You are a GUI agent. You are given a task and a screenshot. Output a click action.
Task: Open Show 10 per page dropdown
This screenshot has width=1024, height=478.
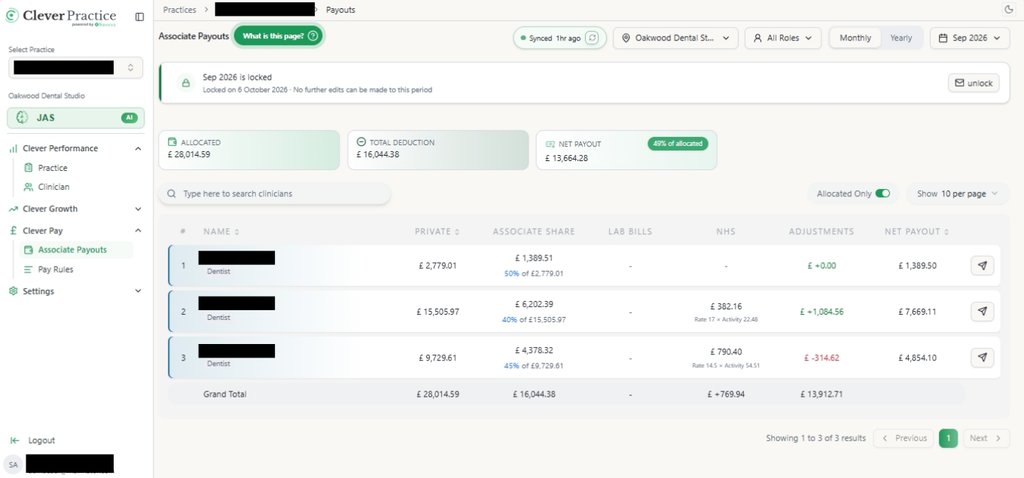coord(957,193)
